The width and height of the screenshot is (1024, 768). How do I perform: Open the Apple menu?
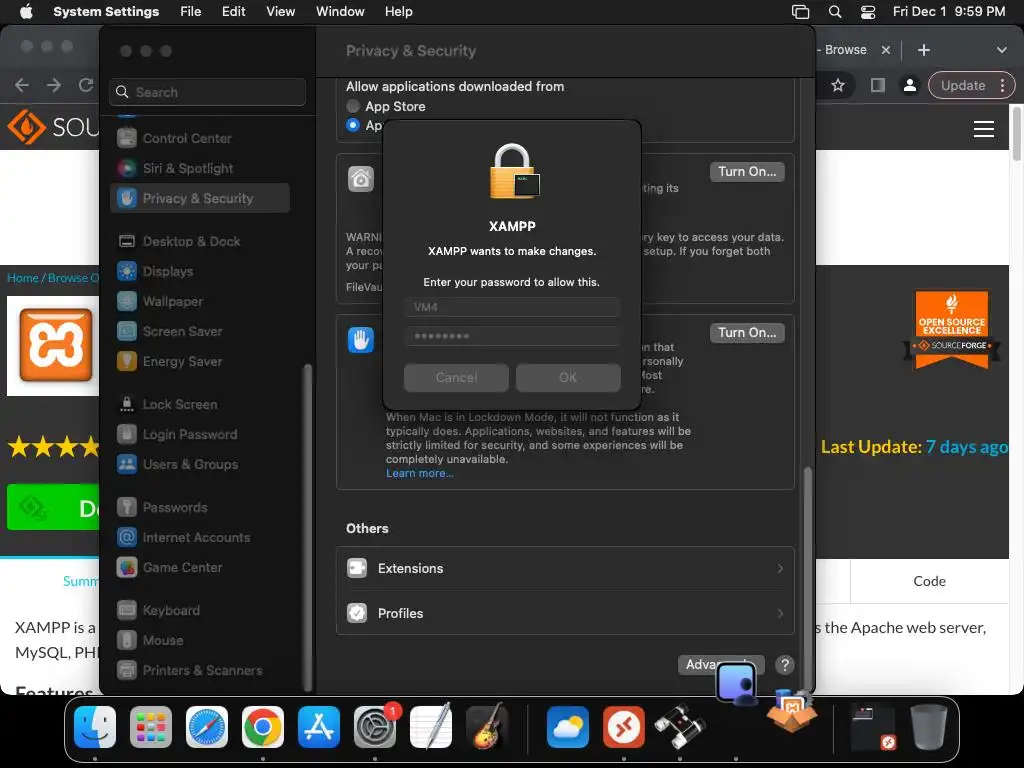(x=26, y=11)
